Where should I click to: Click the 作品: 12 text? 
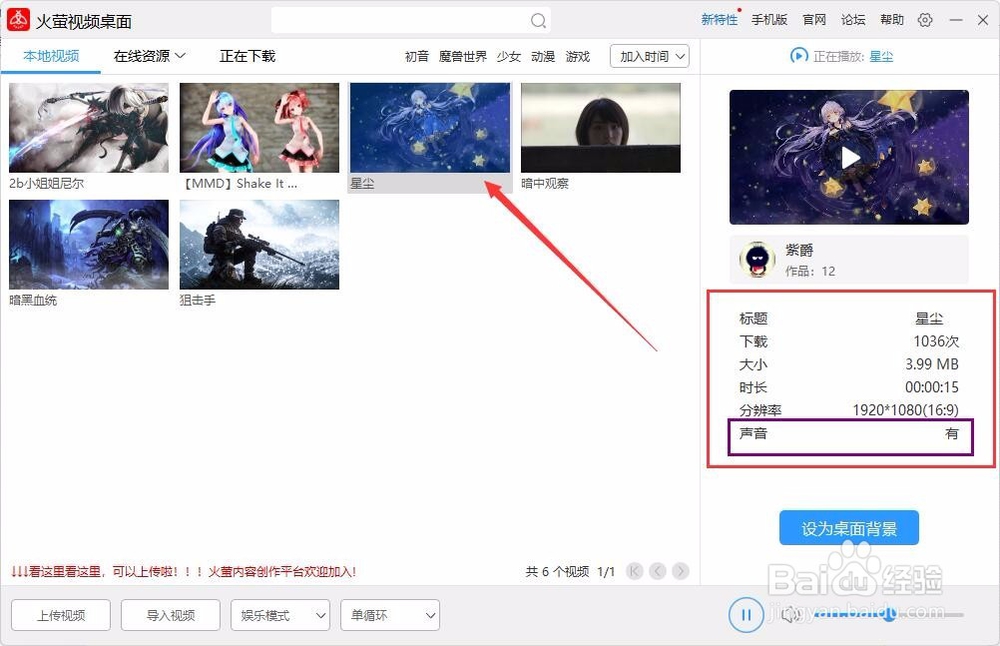point(810,271)
